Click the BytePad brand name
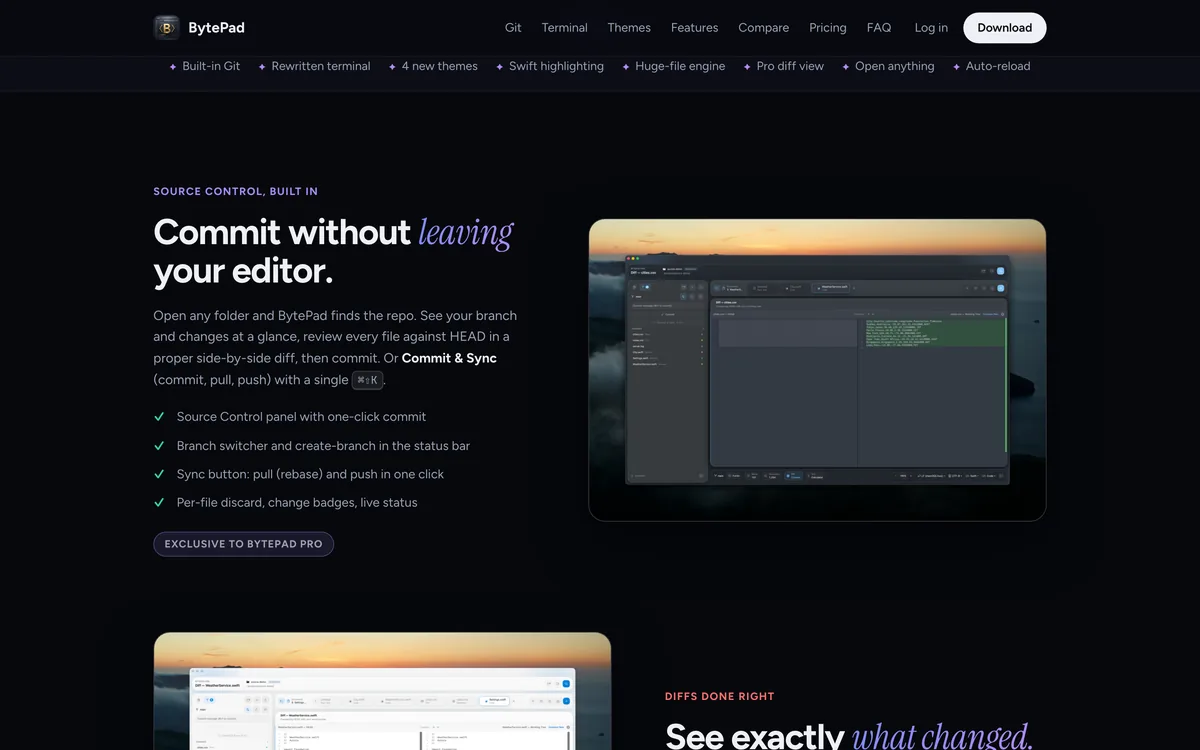 pos(216,28)
